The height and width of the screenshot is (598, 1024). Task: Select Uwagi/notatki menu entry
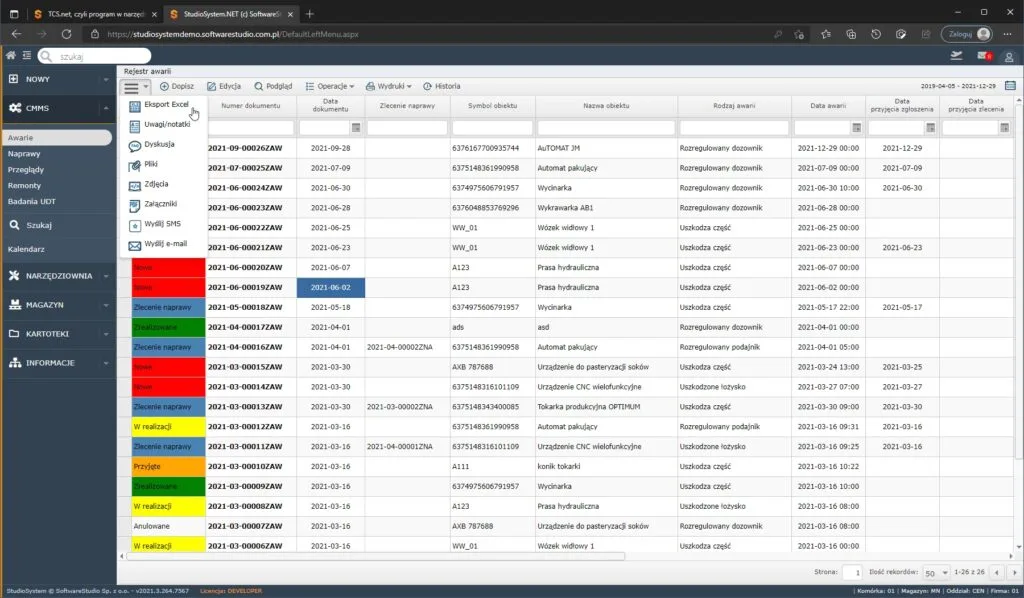(x=161, y=124)
